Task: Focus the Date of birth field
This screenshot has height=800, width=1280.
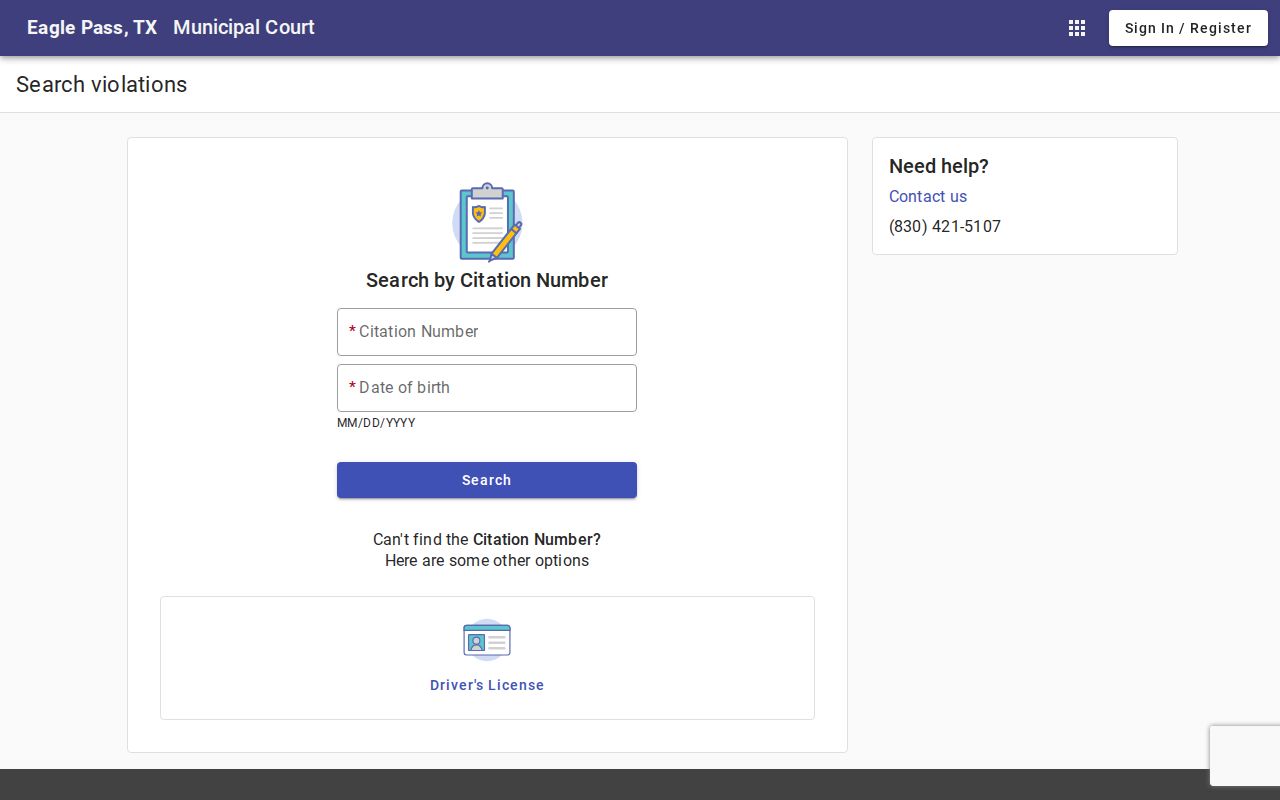Action: coord(487,388)
